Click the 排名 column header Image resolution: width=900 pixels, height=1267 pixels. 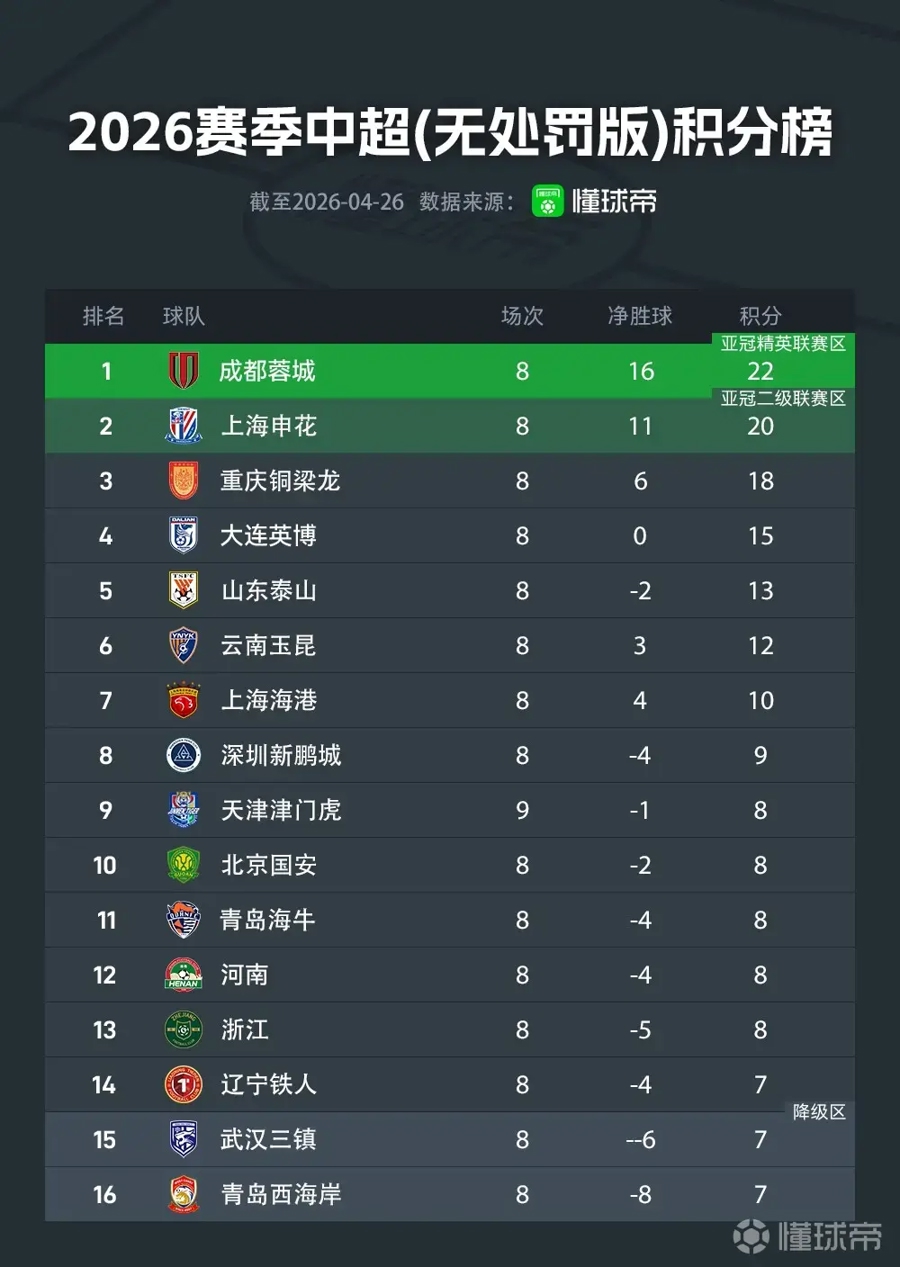[103, 316]
